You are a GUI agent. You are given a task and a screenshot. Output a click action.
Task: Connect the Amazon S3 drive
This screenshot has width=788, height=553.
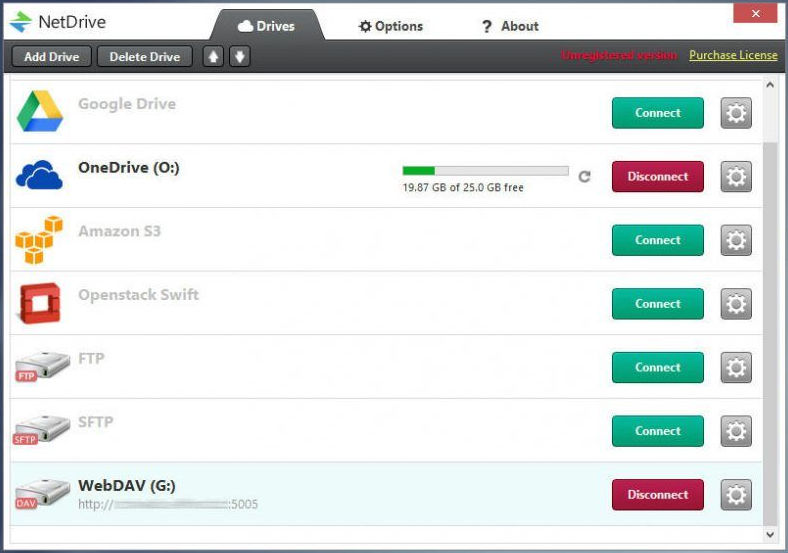pos(658,240)
